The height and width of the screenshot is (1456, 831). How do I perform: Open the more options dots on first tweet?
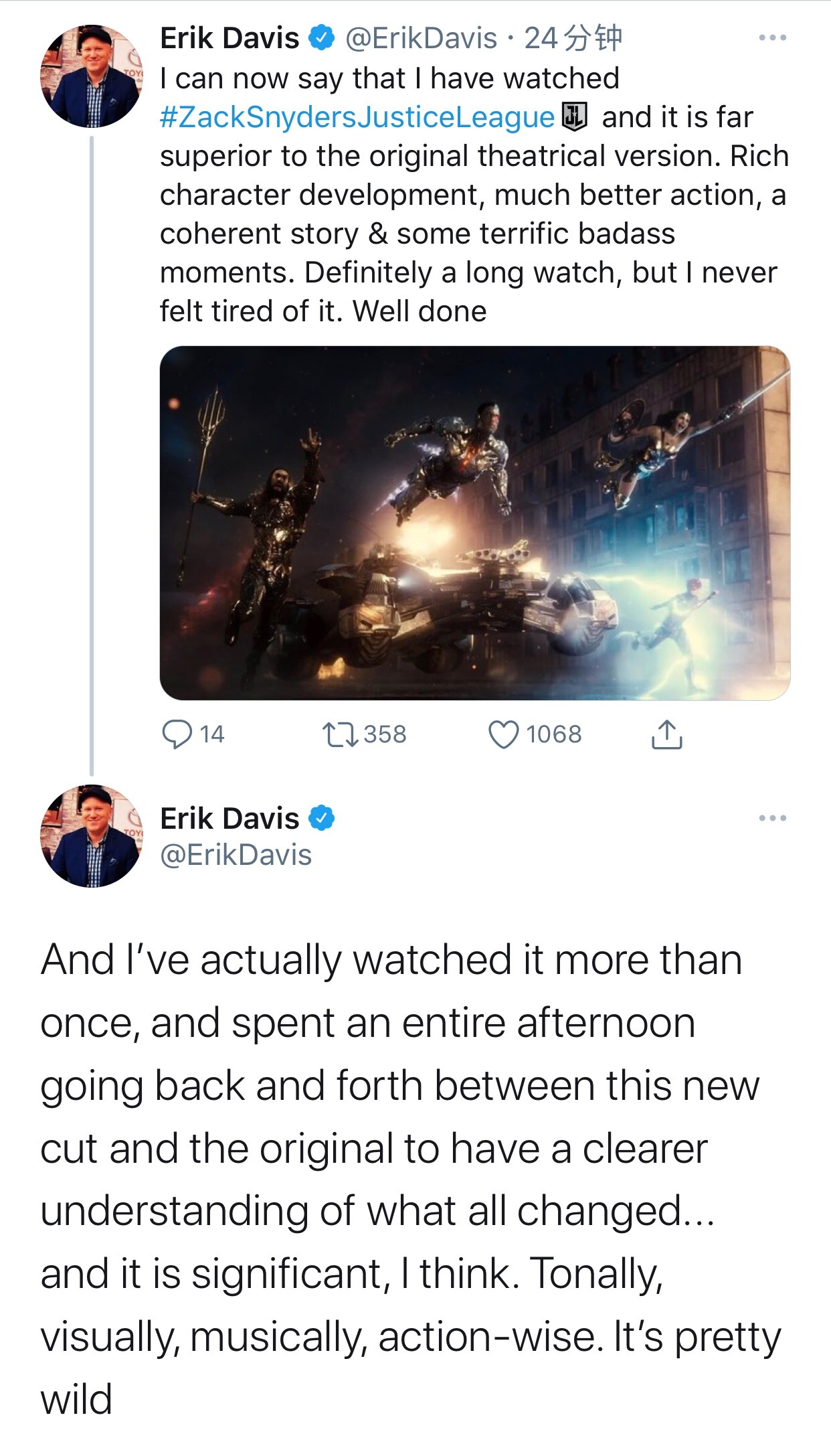(772, 38)
